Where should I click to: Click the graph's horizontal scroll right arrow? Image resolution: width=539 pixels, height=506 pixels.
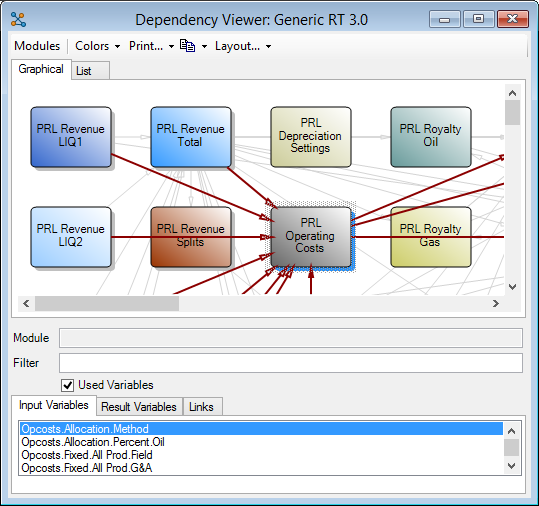pos(495,304)
